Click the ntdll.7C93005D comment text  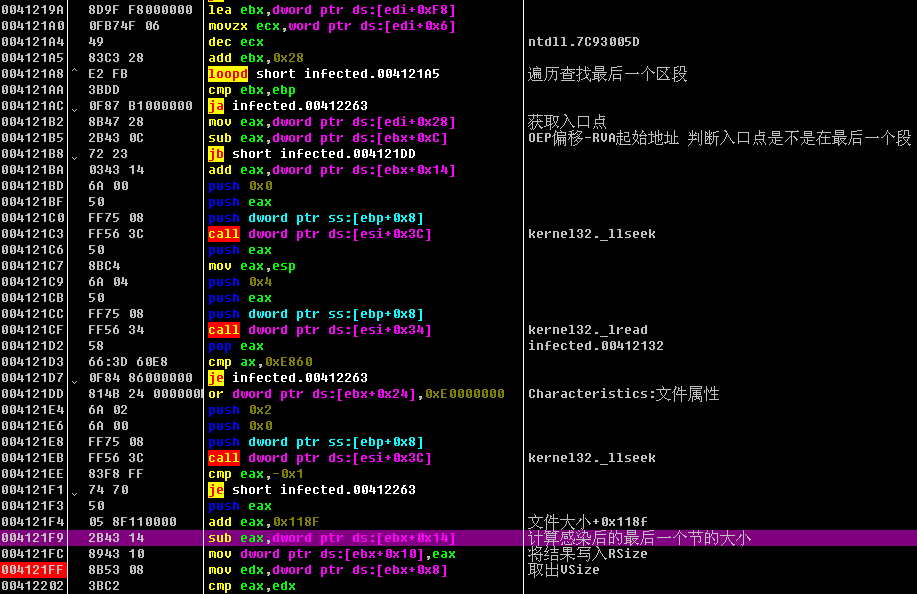(583, 42)
